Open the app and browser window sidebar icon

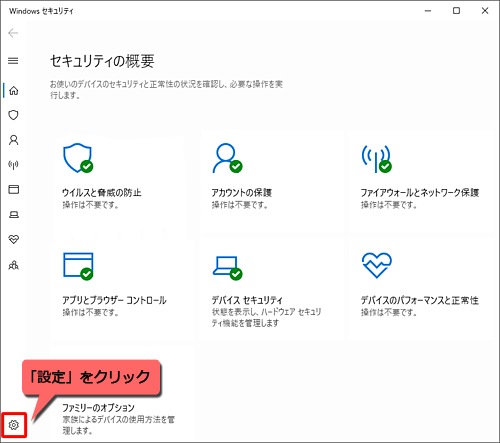point(14,189)
